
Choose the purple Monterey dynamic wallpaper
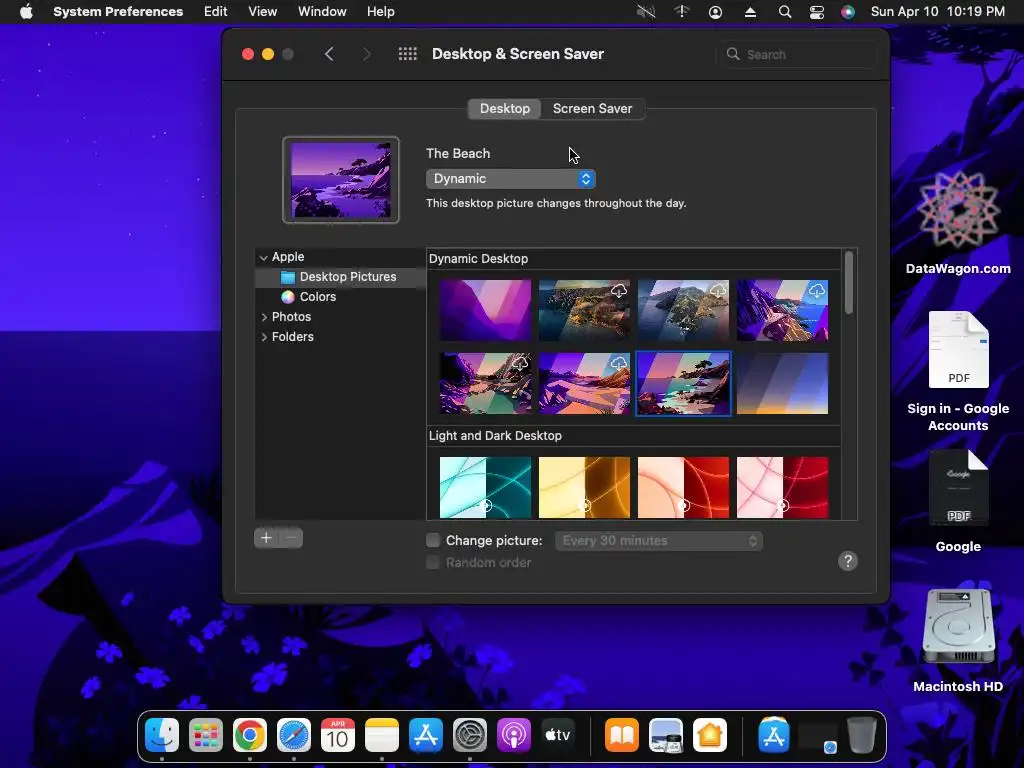(x=485, y=310)
